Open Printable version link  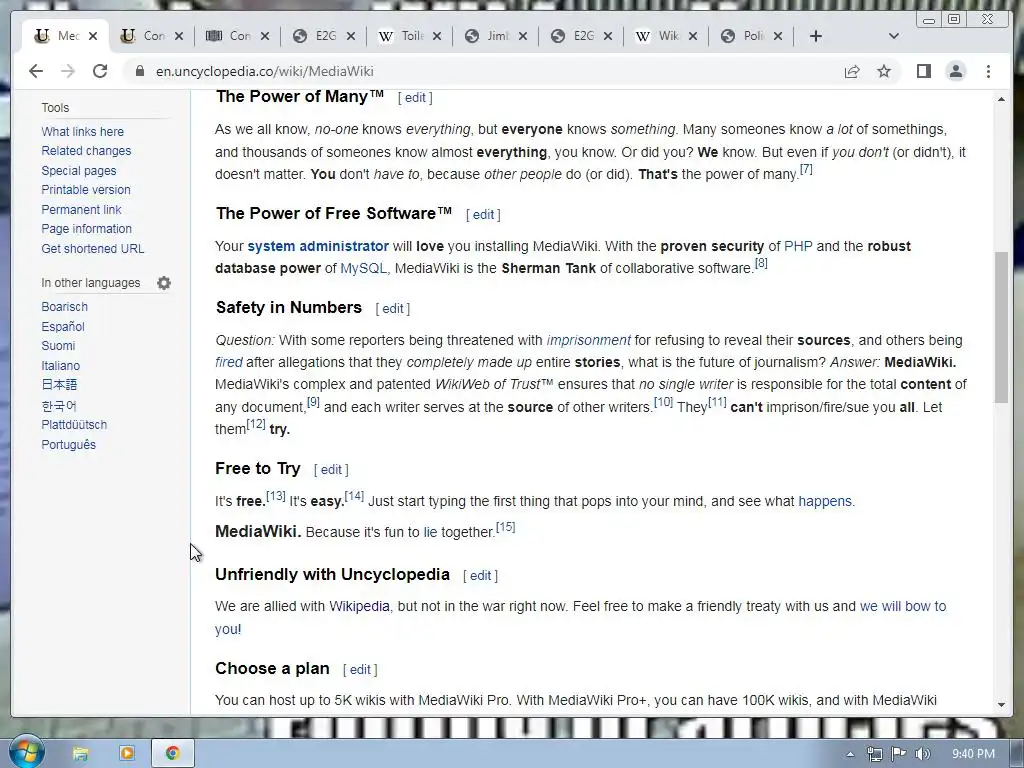[86, 189]
